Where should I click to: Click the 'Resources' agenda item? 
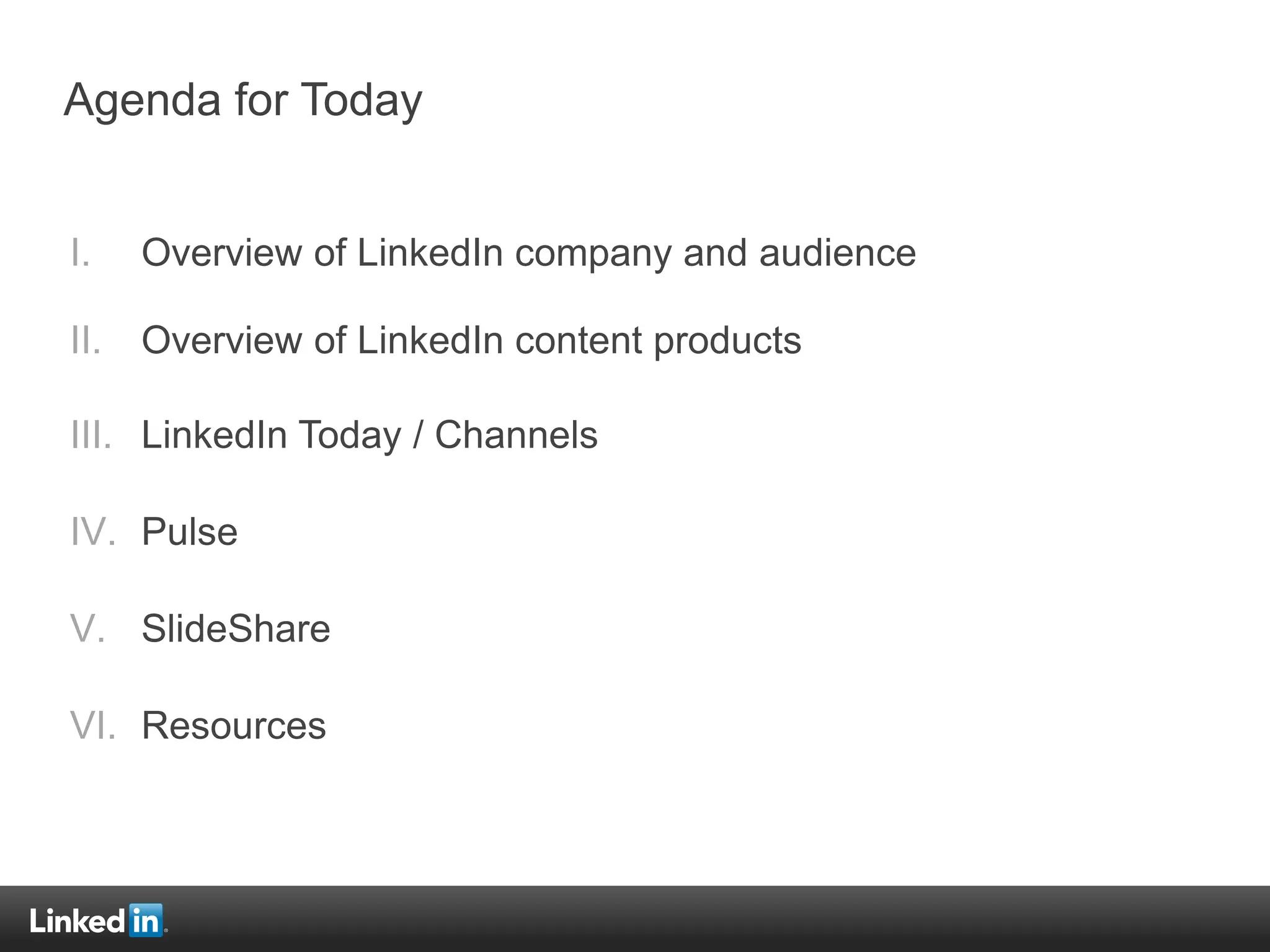(x=234, y=725)
